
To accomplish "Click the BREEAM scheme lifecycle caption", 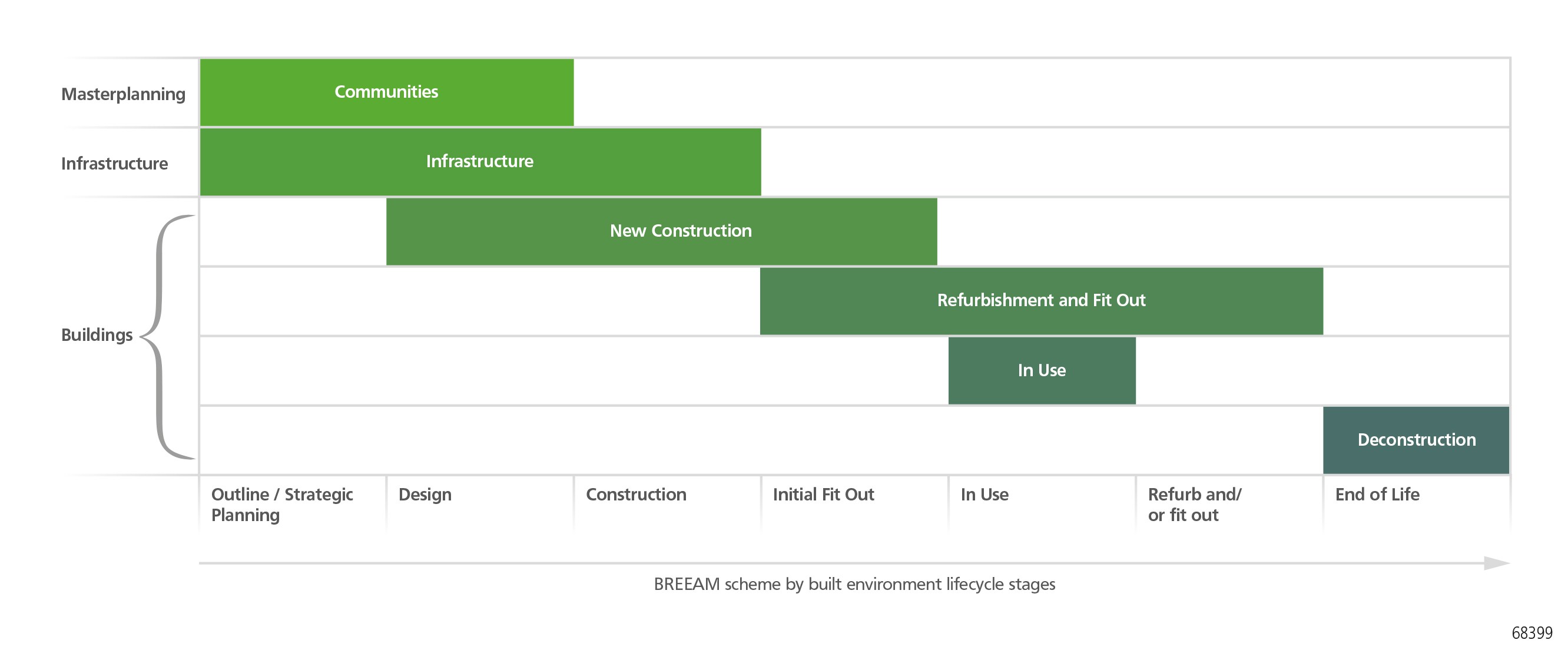I will 854,584.
